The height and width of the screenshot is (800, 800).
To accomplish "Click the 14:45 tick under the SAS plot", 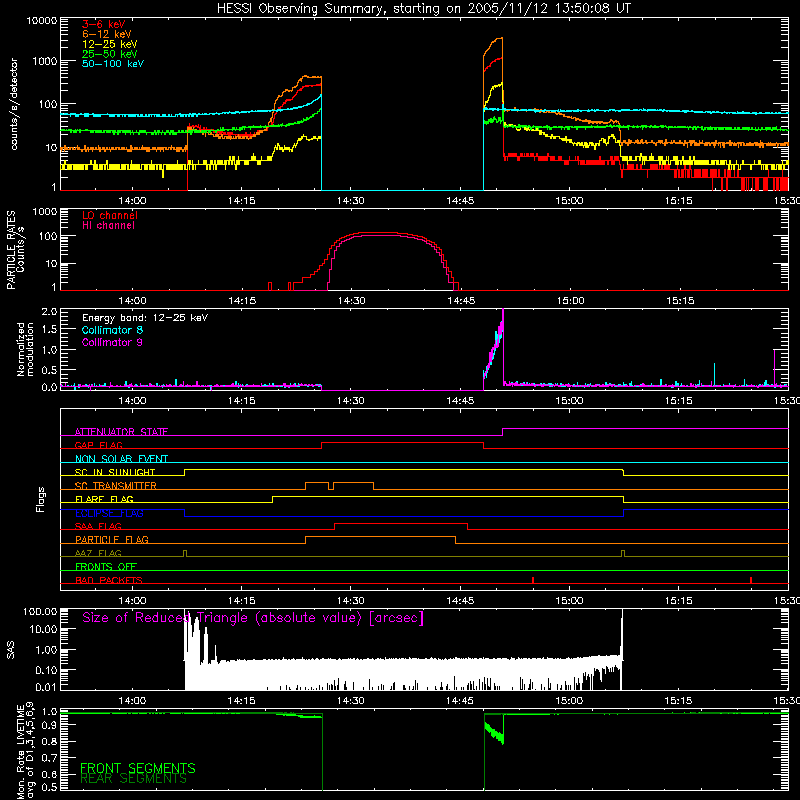I will [460, 701].
